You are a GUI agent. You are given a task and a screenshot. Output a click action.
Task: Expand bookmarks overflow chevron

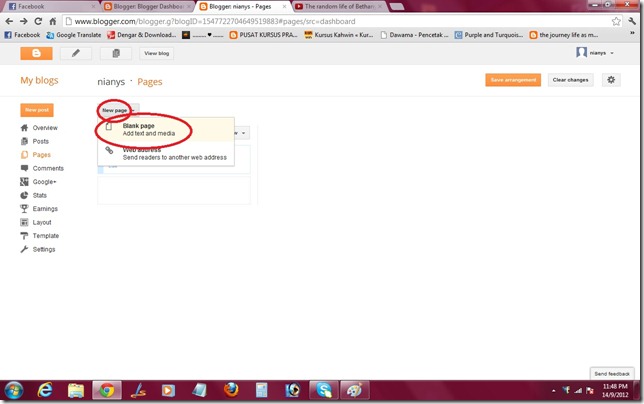[x=632, y=34]
